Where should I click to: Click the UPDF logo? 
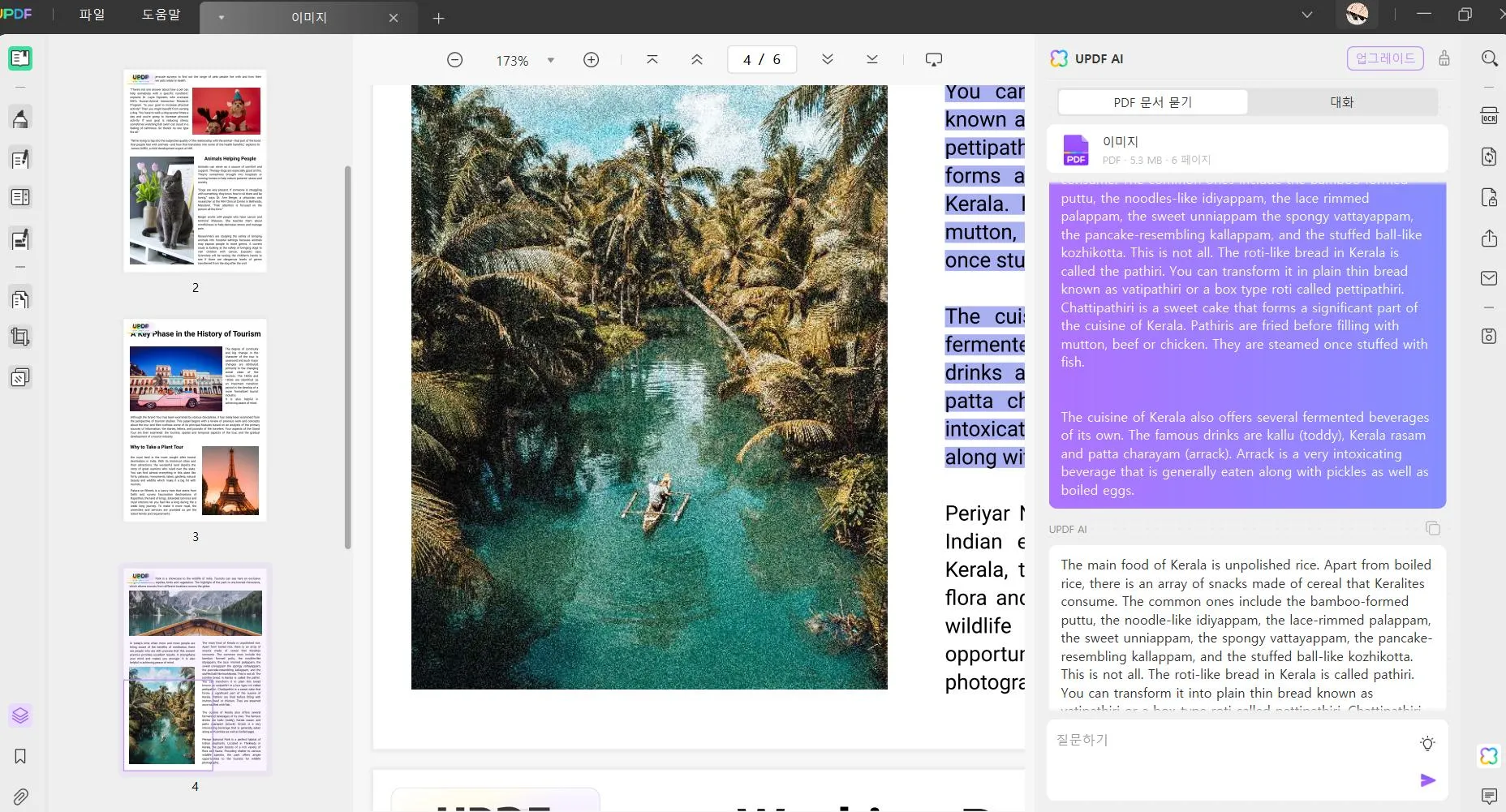pos(16,14)
